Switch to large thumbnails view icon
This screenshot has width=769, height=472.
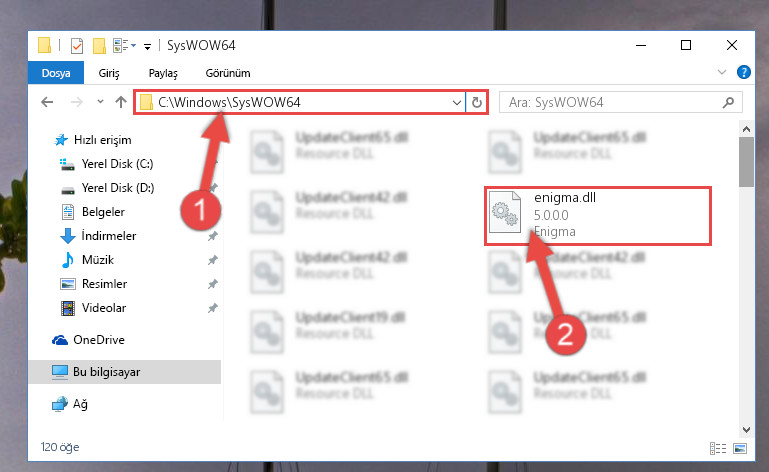[x=740, y=448]
